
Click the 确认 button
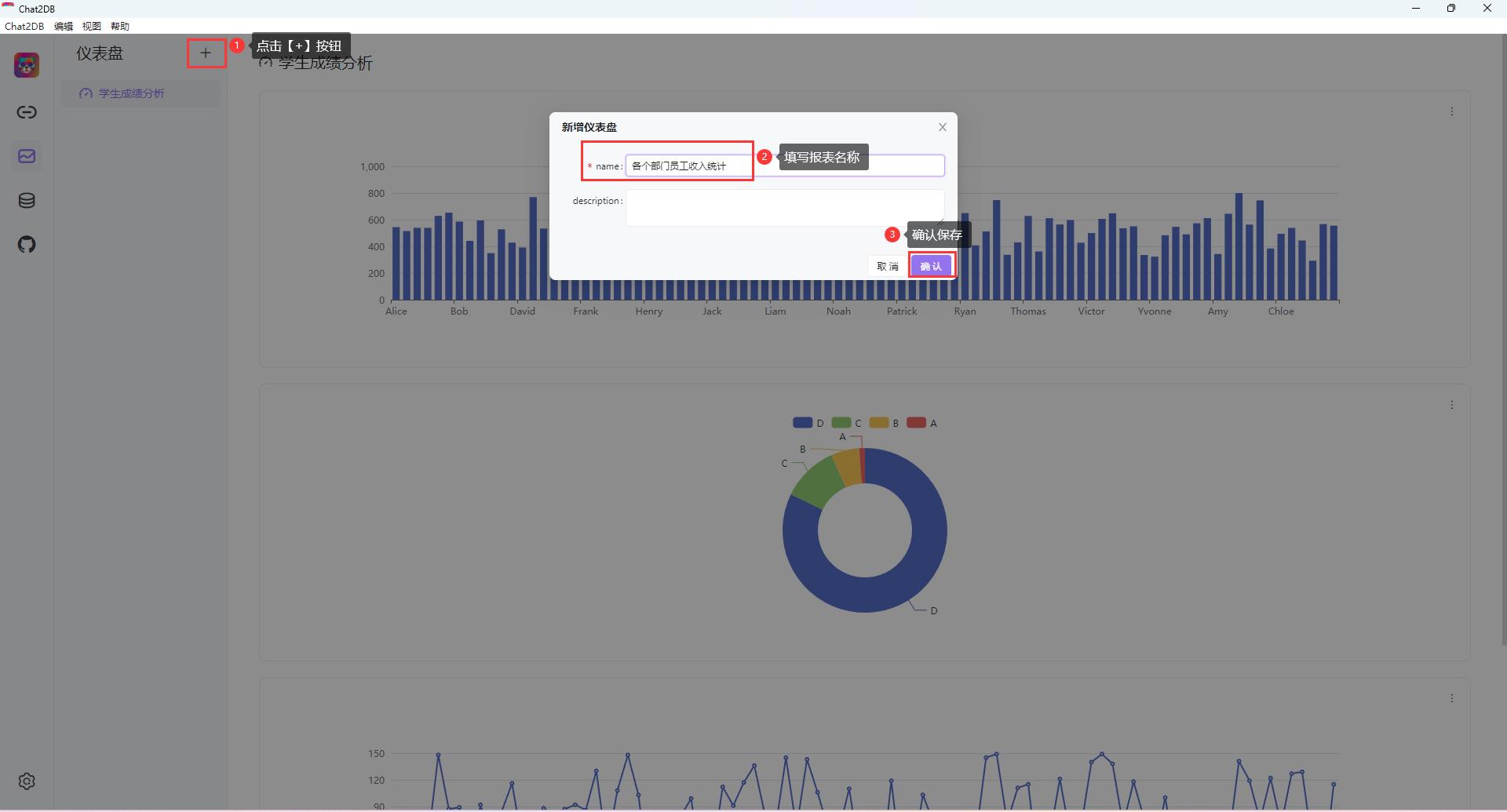click(x=931, y=266)
